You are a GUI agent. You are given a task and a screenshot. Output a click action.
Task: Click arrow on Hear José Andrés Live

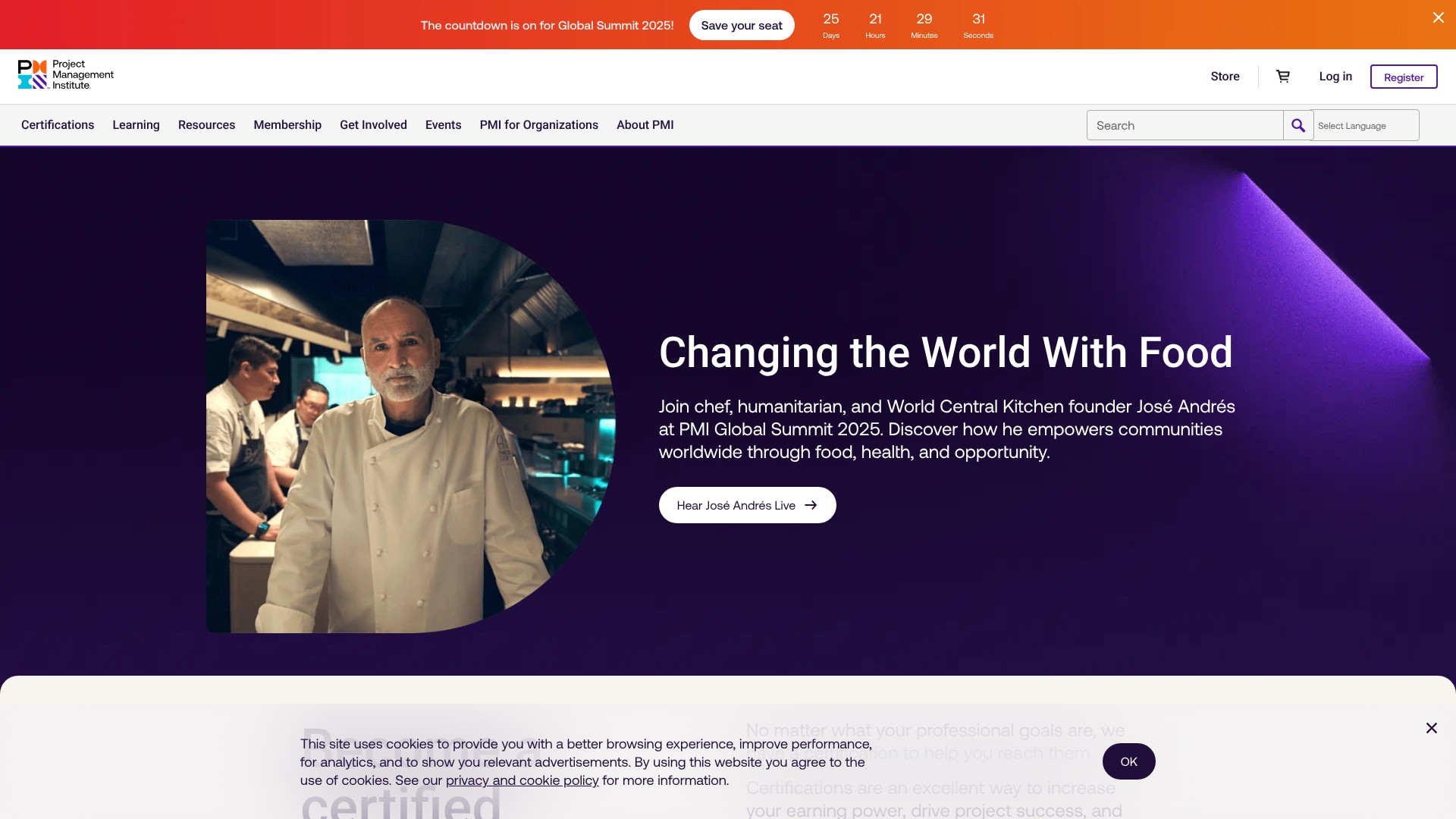pos(811,506)
